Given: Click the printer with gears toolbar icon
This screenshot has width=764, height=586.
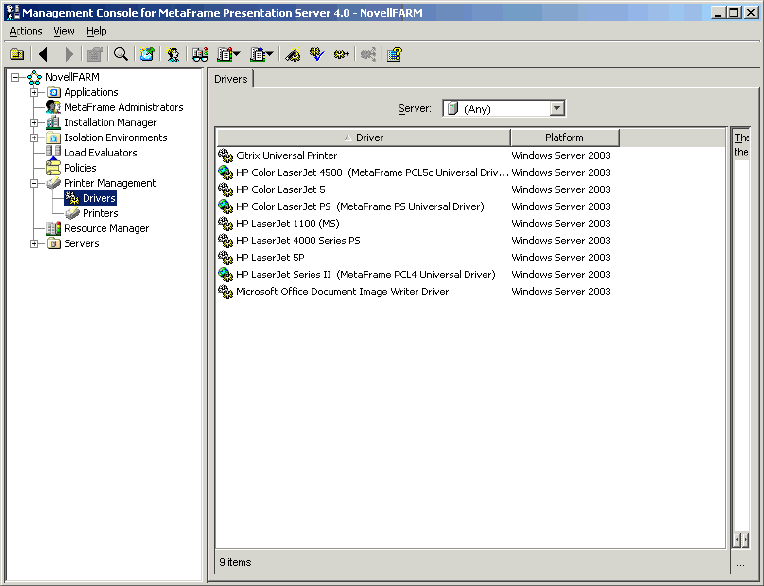Looking at the screenshot, I should coord(292,54).
